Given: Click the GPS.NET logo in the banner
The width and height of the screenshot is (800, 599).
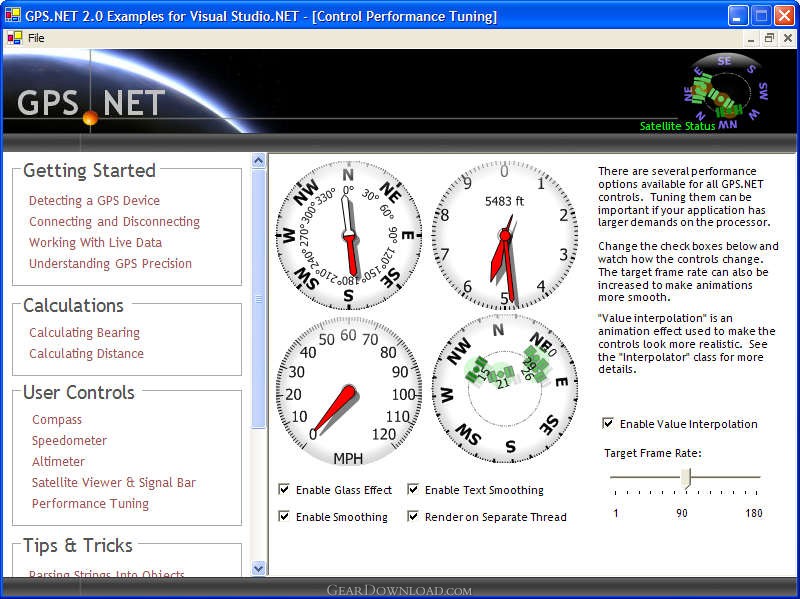Looking at the screenshot, I should (x=91, y=103).
